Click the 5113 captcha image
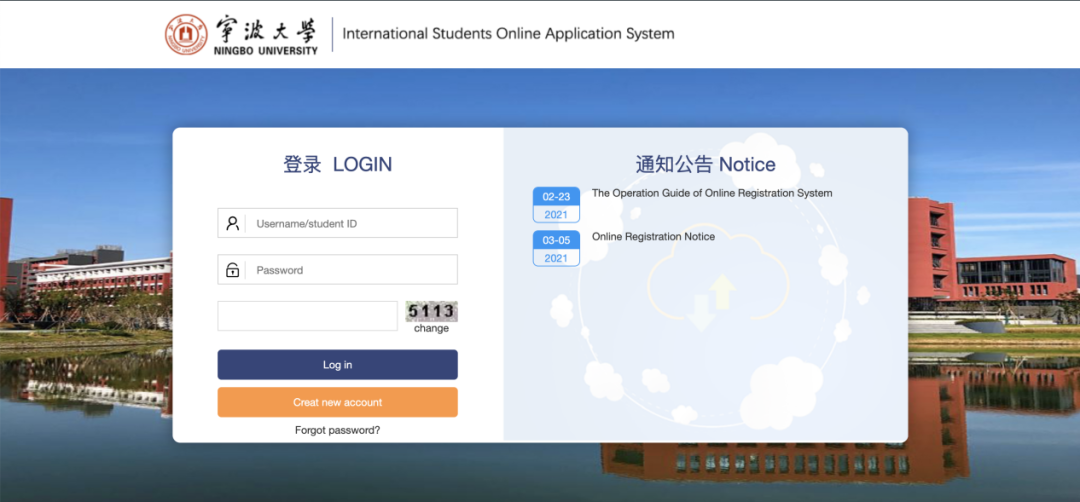Viewport: 1080px width, 502px height. tap(431, 311)
